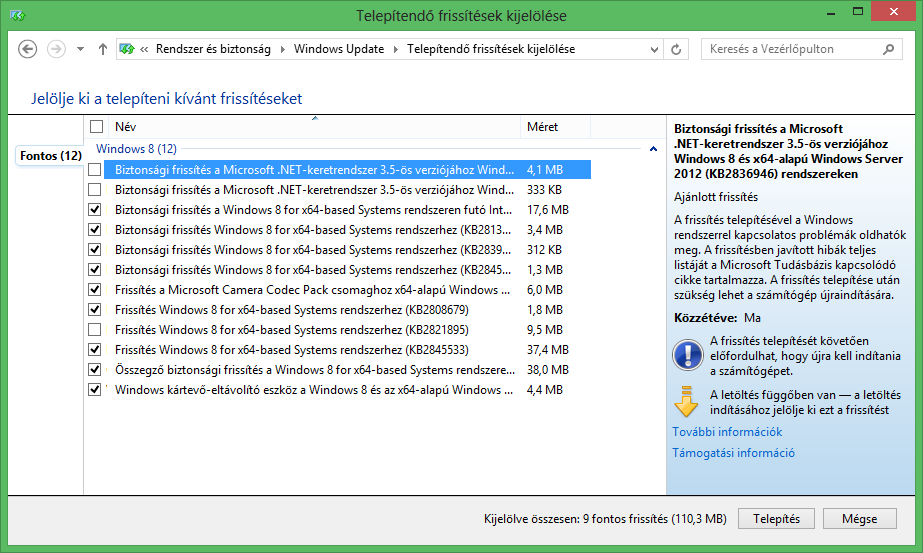Uncheck the Windows kártevő-eltávolító eszköz update
This screenshot has width=923, height=553.
tap(95, 390)
